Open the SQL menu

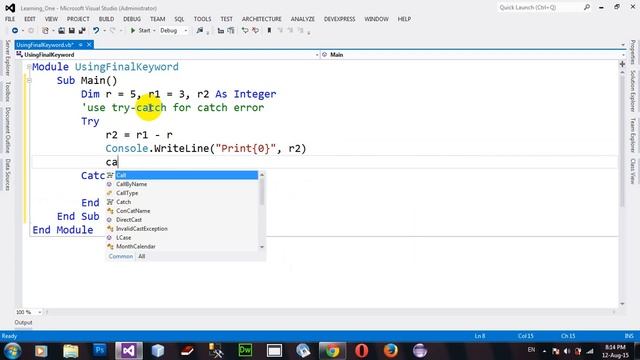[179, 19]
